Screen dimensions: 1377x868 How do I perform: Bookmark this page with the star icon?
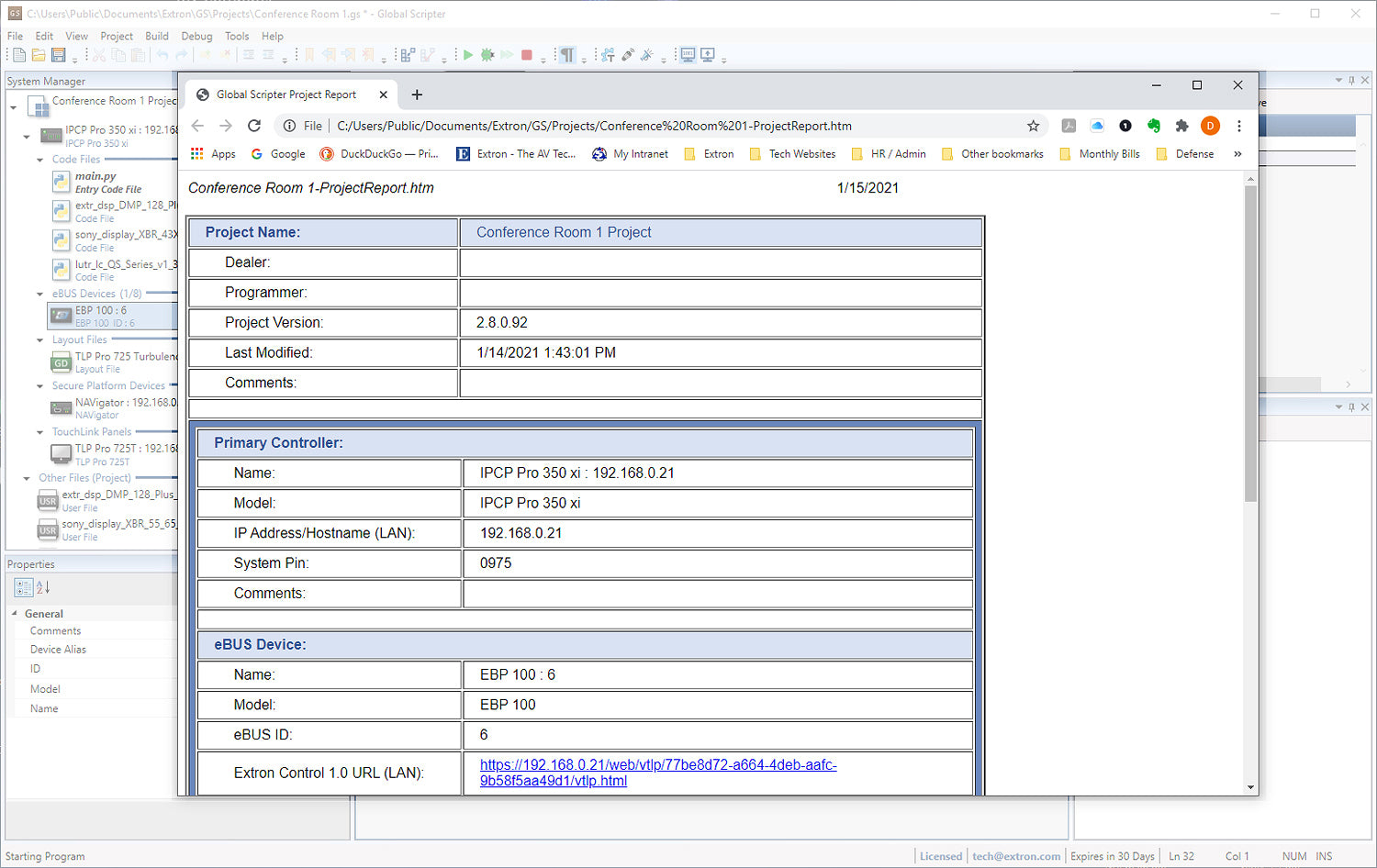click(1034, 126)
